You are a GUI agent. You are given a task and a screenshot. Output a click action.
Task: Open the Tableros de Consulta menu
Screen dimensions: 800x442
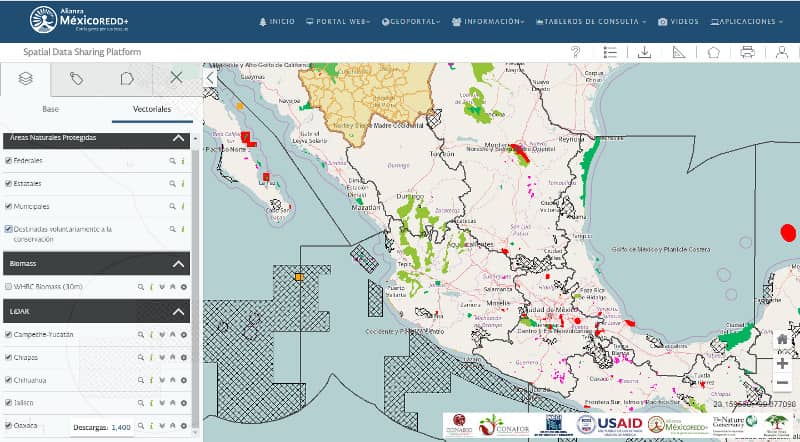tap(591, 21)
